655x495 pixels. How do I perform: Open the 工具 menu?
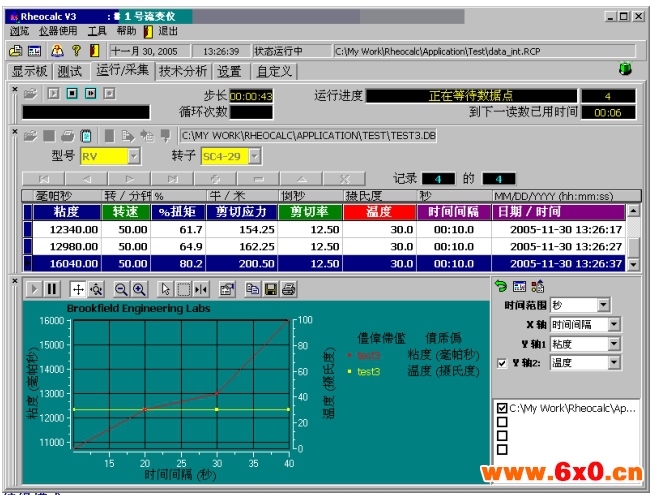tap(97, 31)
